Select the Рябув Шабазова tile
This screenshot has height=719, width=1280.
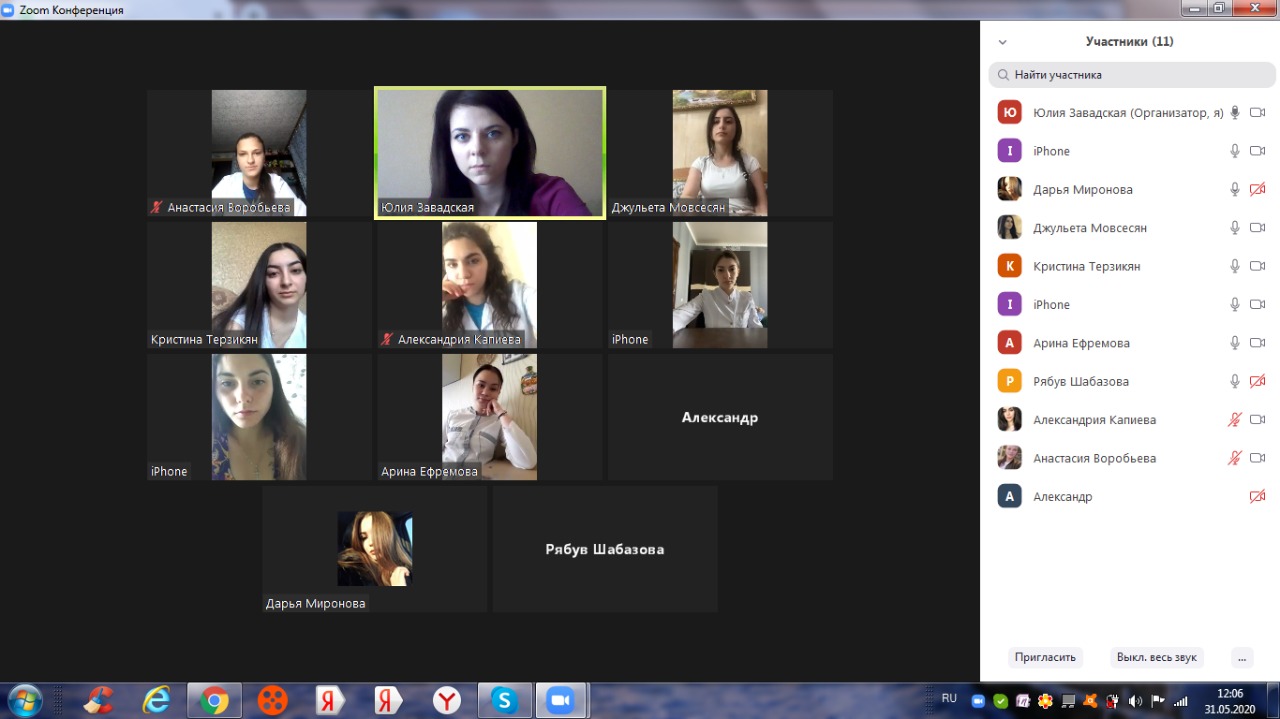tap(605, 549)
